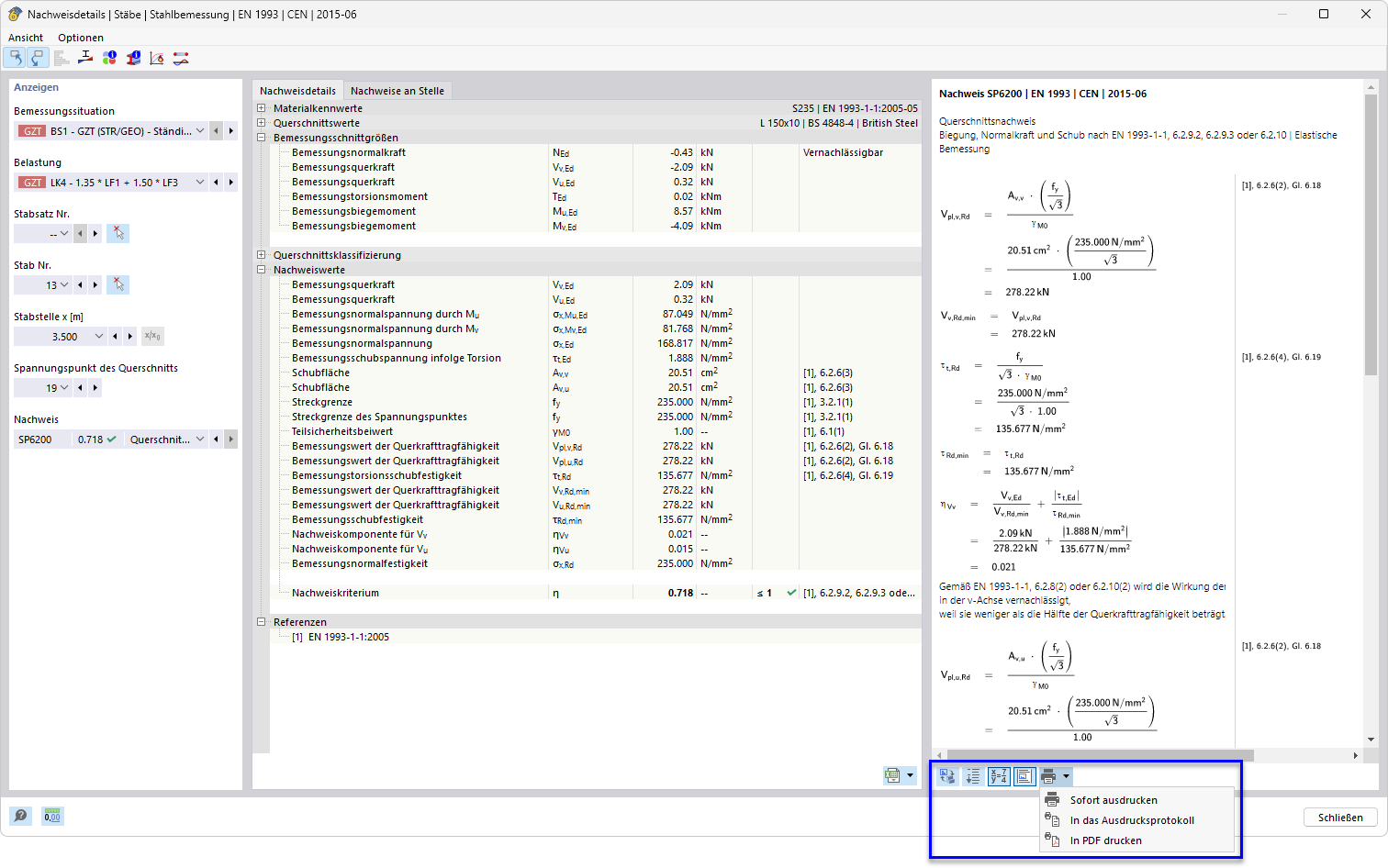Viewport: 1388px width, 868px height.
Task: Open the Stabstelle x 3.500 dropdown
Action: (99, 337)
